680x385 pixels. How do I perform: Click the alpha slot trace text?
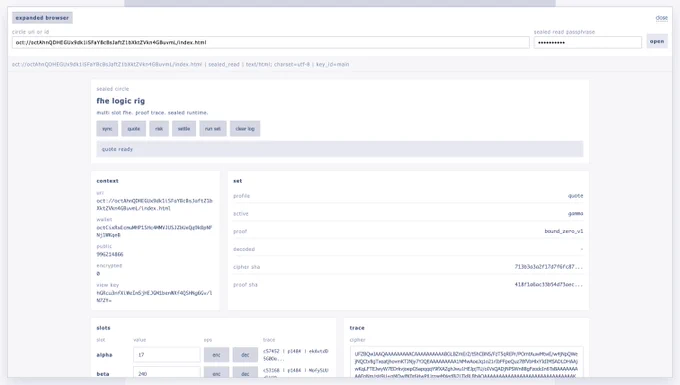tap(296, 355)
